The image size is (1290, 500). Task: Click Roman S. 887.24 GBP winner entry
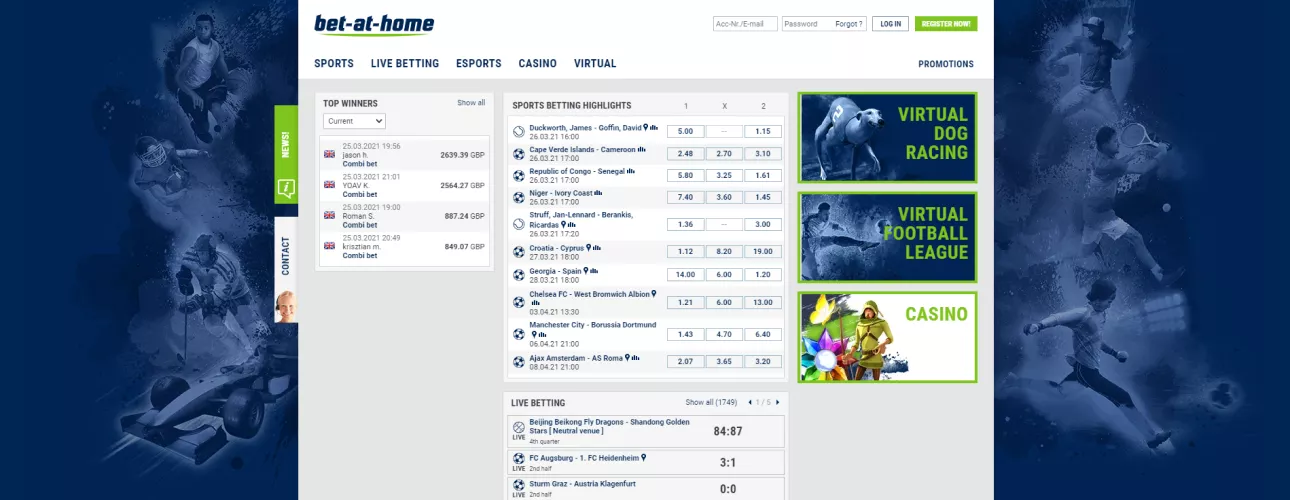pos(405,215)
